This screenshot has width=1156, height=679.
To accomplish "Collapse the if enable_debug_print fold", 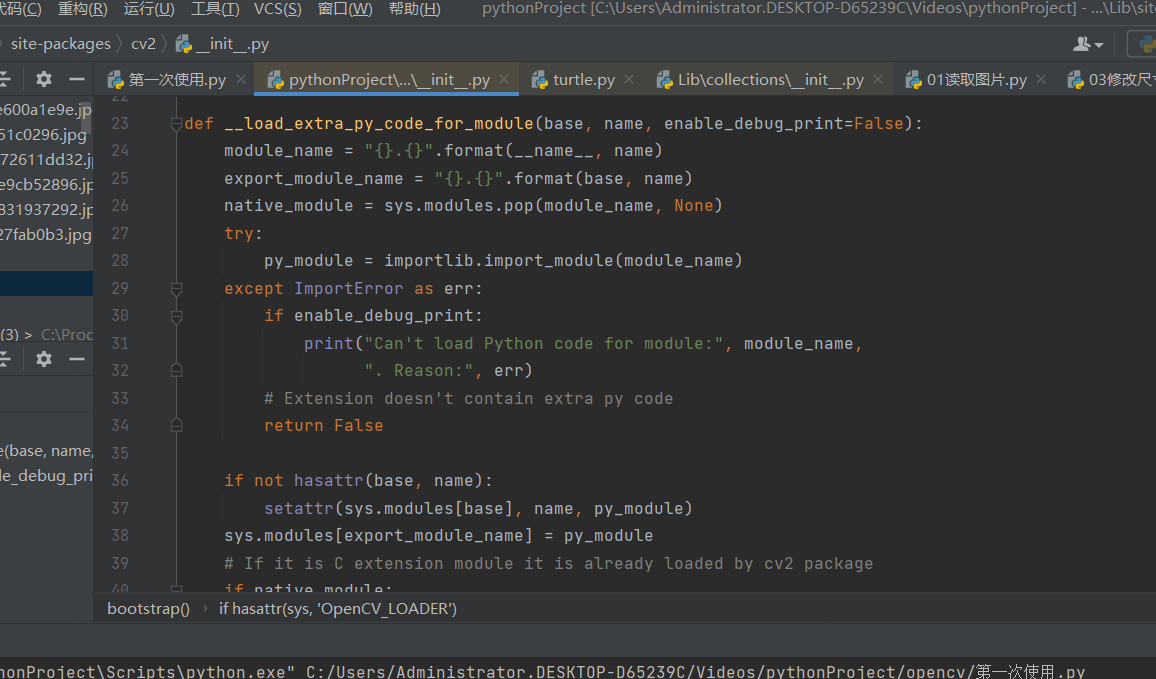I will [x=176, y=316].
